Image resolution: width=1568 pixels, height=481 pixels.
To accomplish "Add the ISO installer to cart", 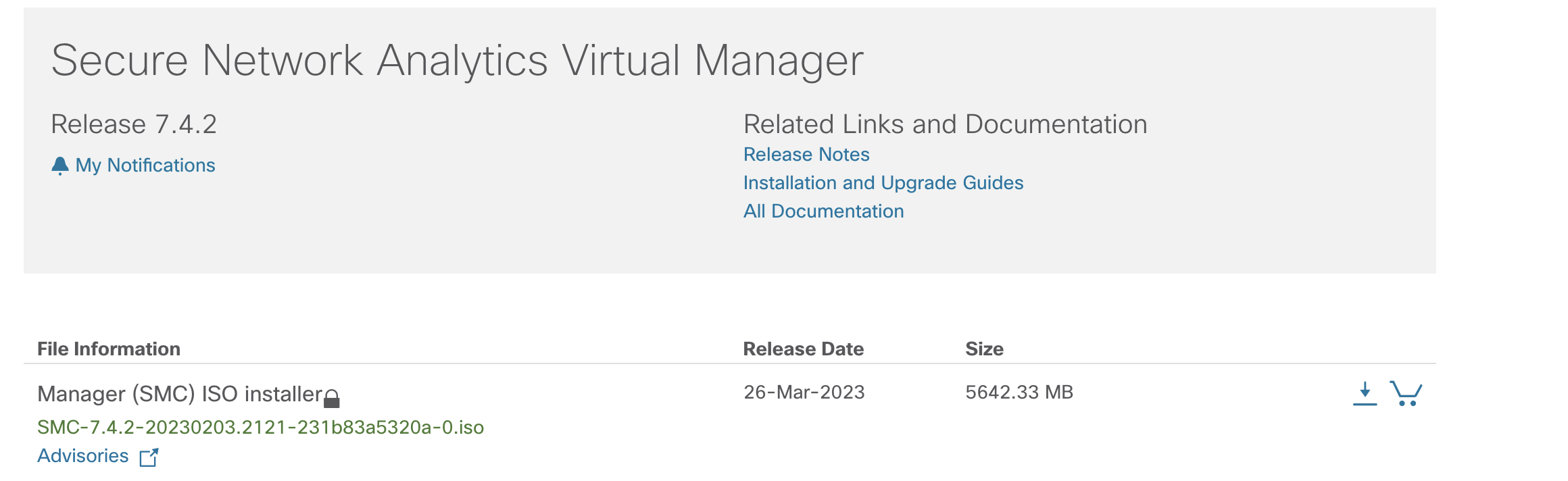I will (1405, 393).
